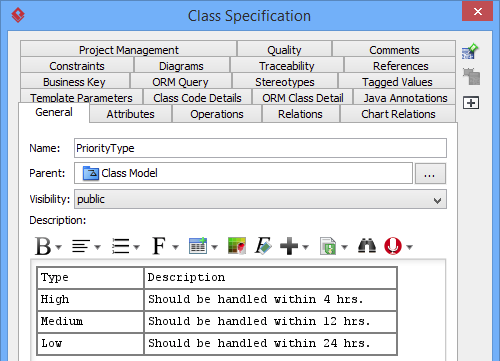
Task: Click the insert table icon
Action: coord(198,246)
